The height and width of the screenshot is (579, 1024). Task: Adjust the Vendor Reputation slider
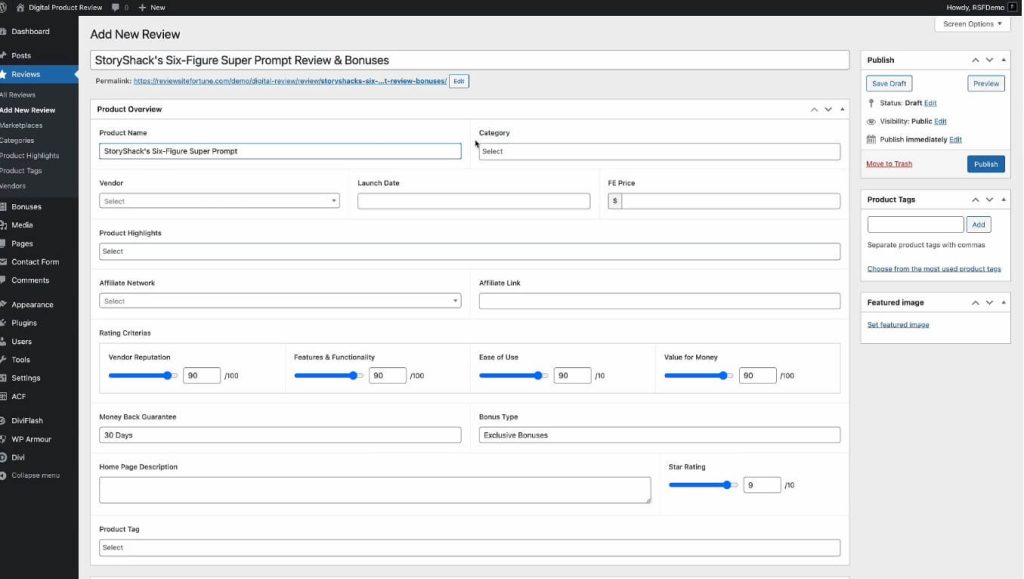pyautogui.click(x=143, y=375)
